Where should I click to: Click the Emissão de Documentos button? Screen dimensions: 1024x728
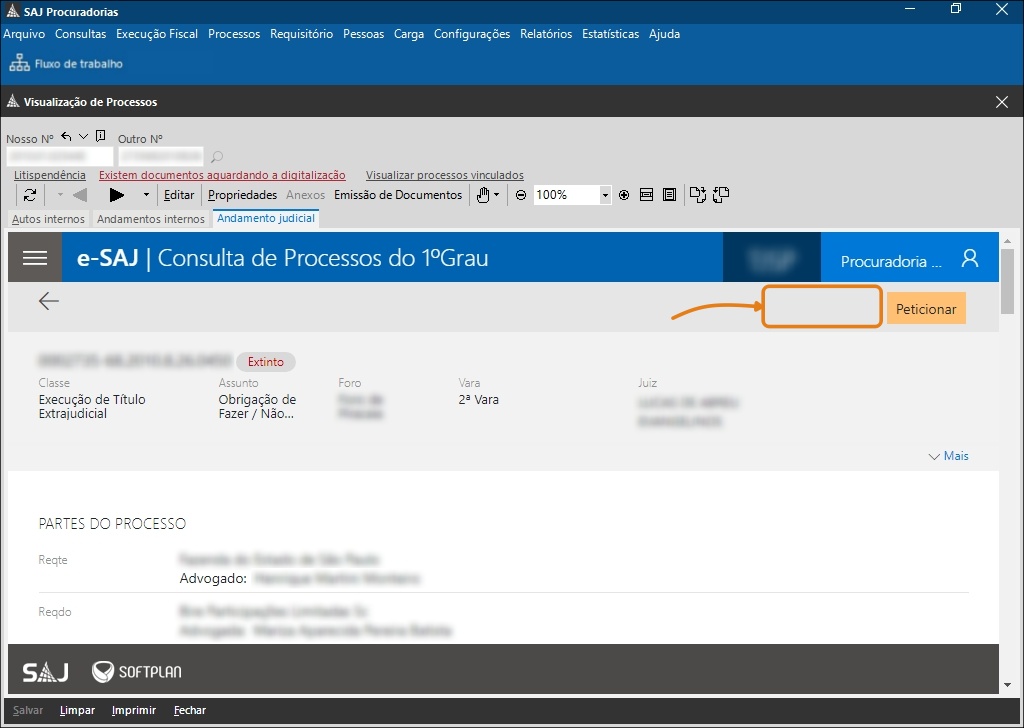(x=398, y=195)
